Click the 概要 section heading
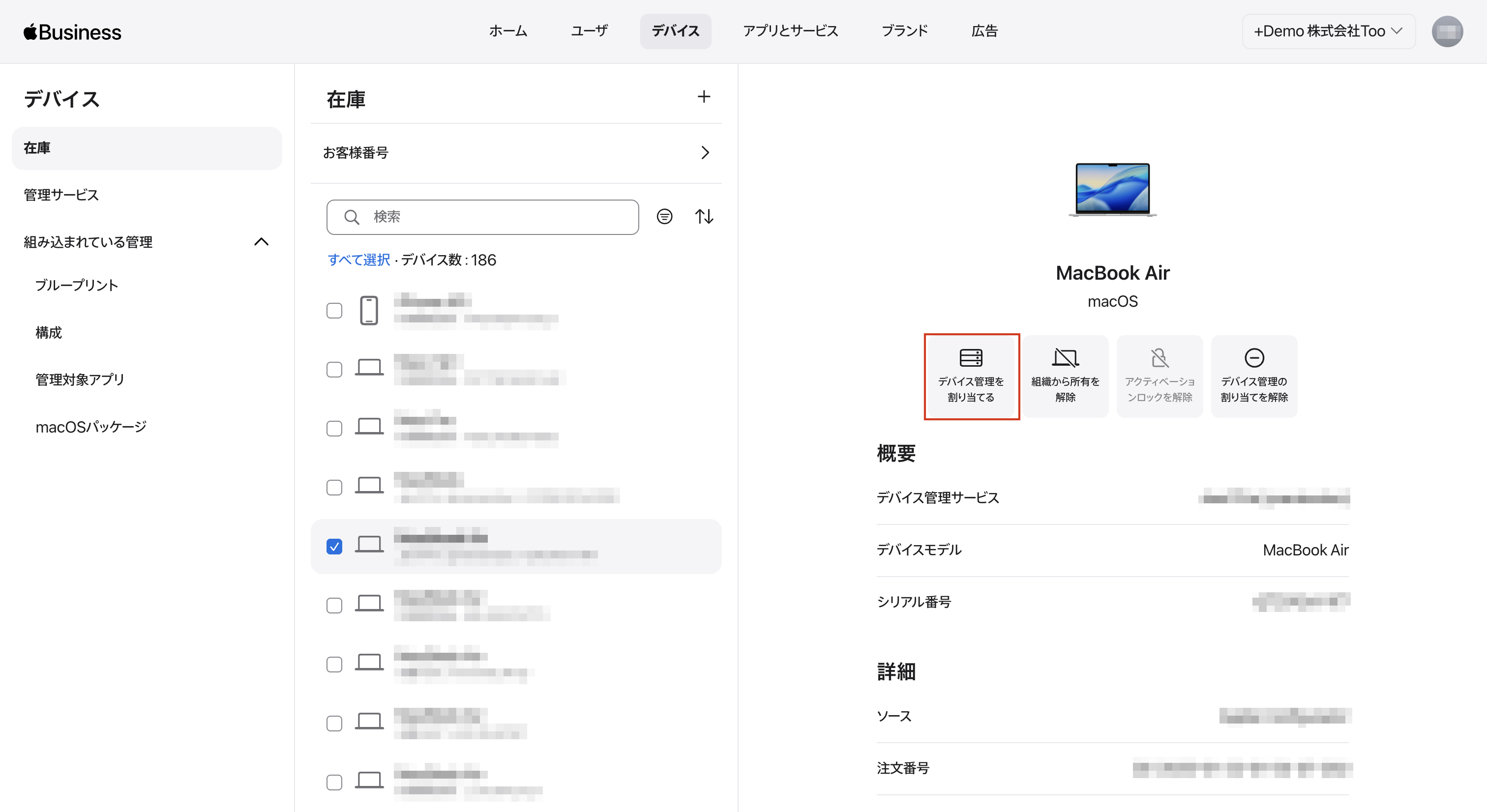The height and width of the screenshot is (812, 1487). pyautogui.click(x=896, y=454)
